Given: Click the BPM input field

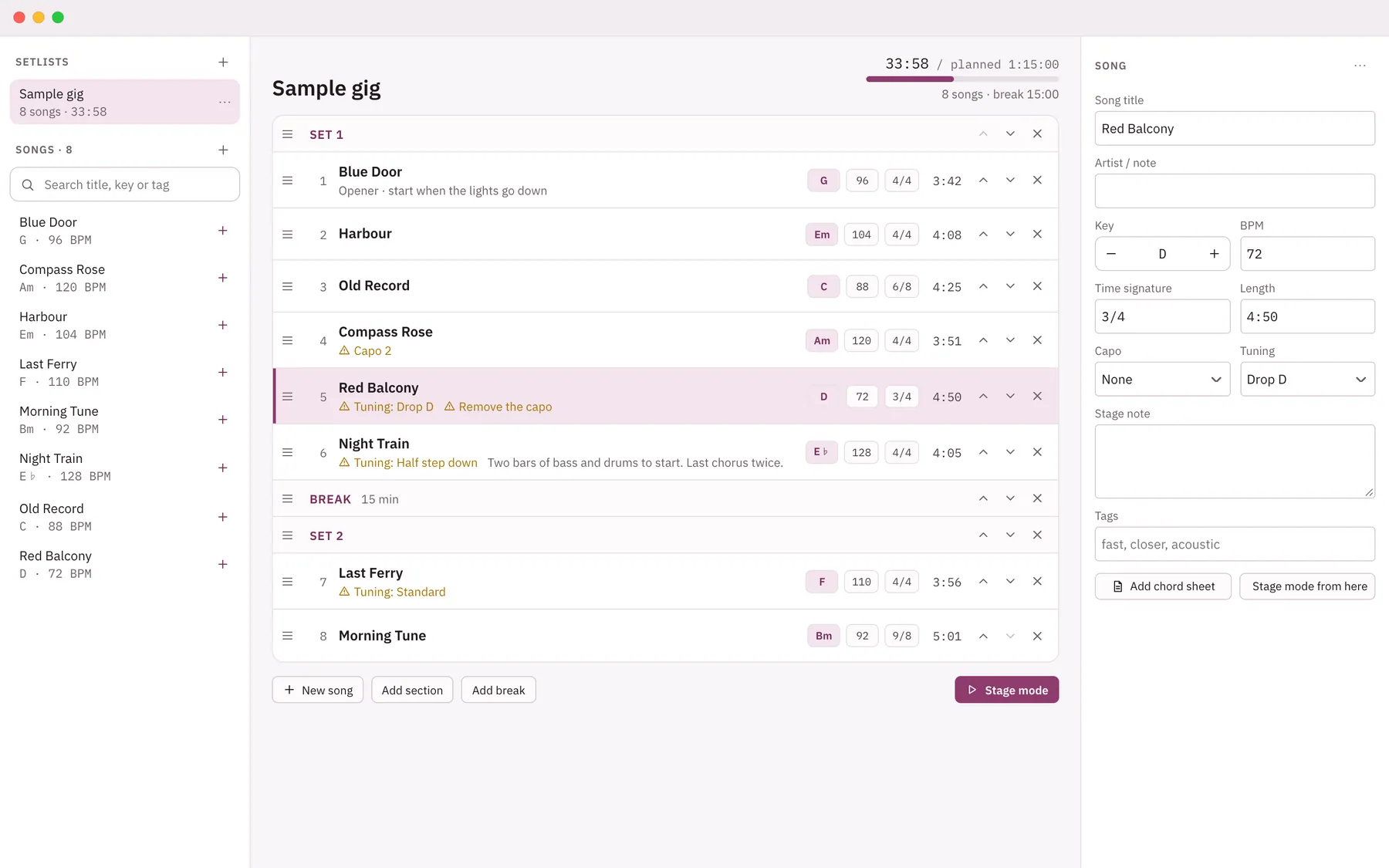Looking at the screenshot, I should point(1307,254).
